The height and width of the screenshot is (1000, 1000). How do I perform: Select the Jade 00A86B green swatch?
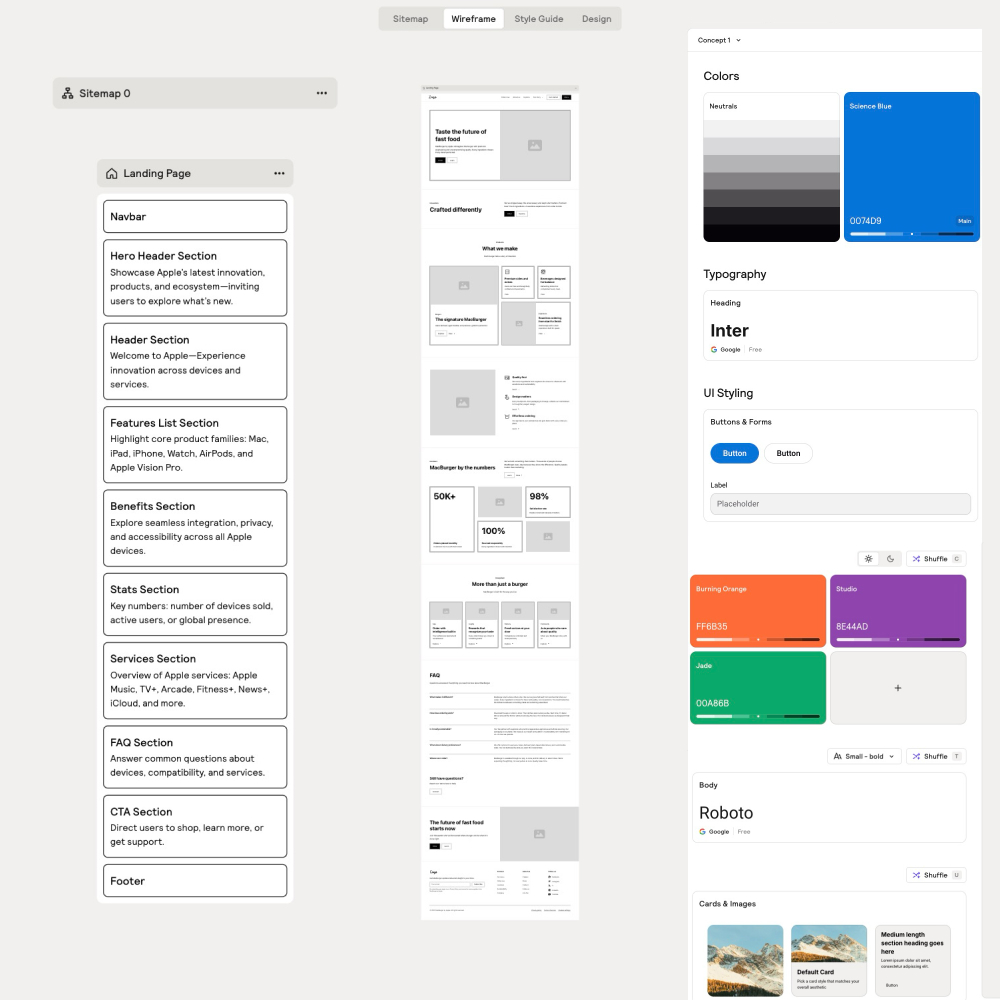tap(758, 688)
